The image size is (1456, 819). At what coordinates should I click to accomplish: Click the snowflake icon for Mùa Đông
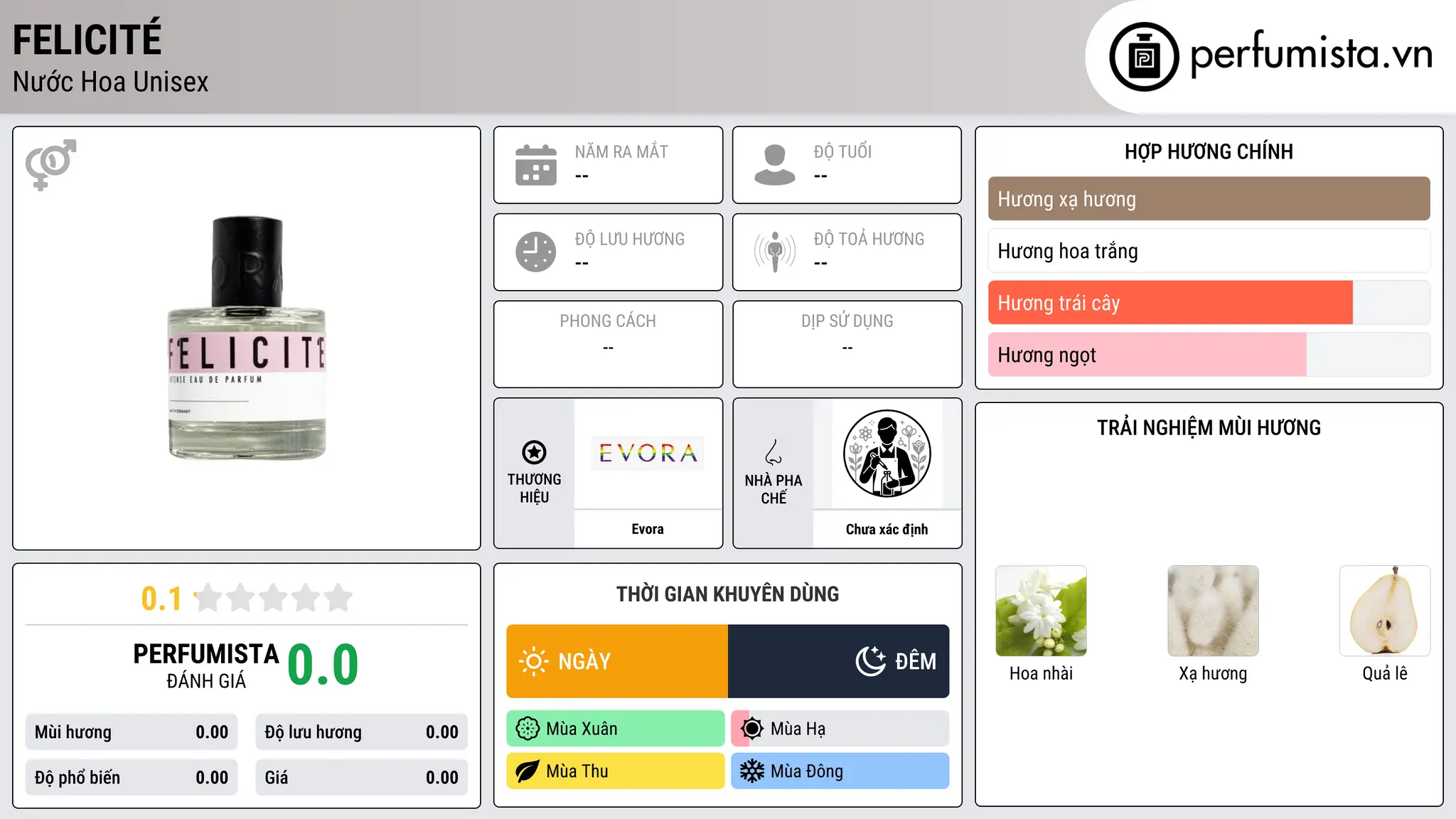click(752, 771)
